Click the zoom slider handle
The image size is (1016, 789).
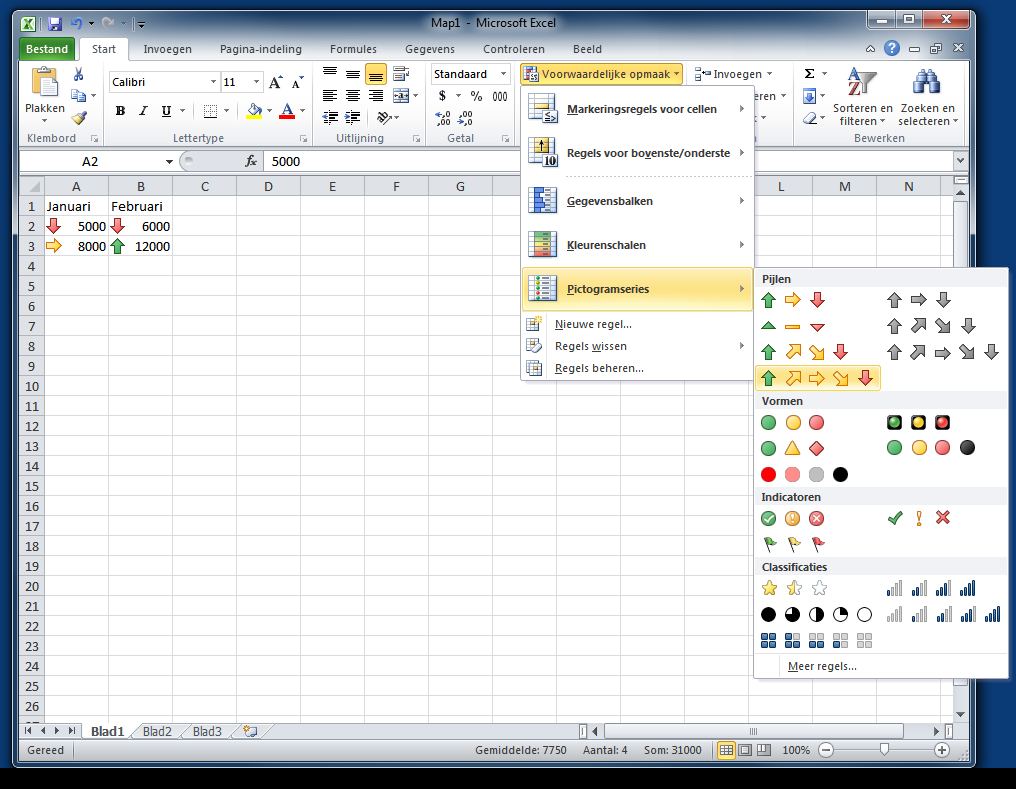[x=884, y=749]
